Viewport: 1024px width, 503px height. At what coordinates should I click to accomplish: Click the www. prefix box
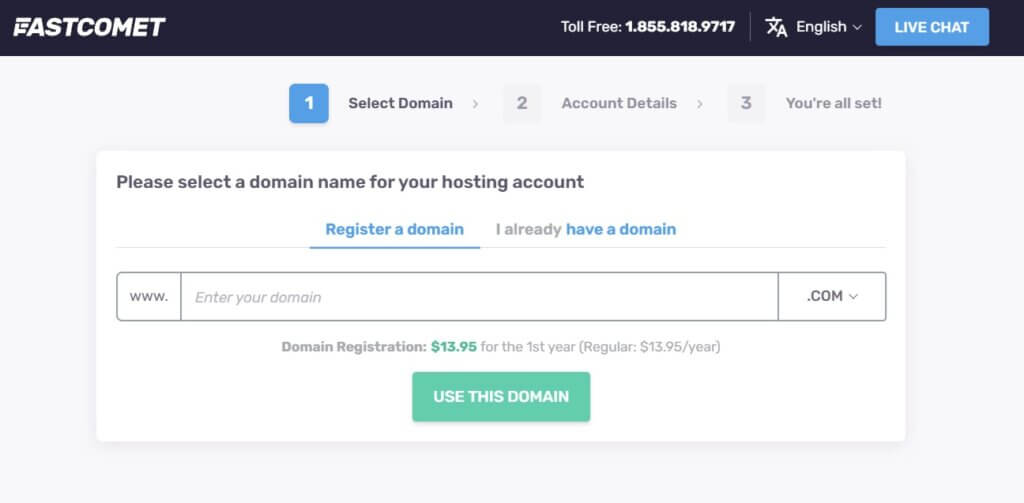click(149, 297)
